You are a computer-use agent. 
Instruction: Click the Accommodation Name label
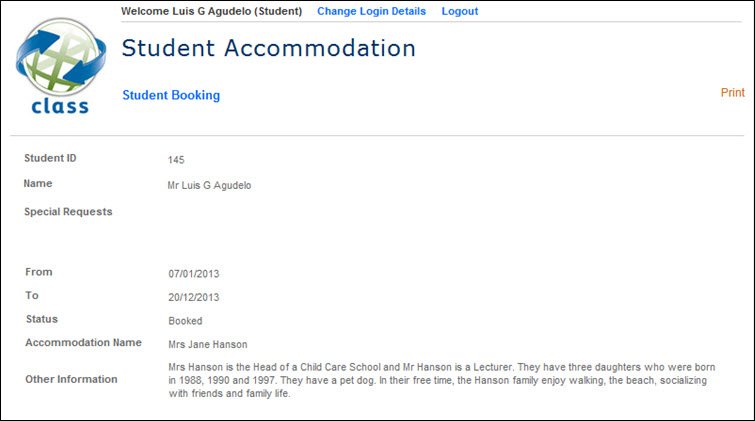(x=84, y=343)
